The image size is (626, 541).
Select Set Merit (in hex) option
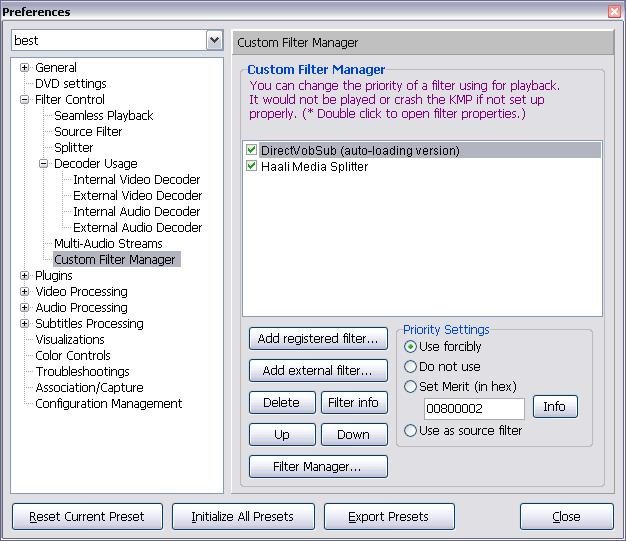410,387
